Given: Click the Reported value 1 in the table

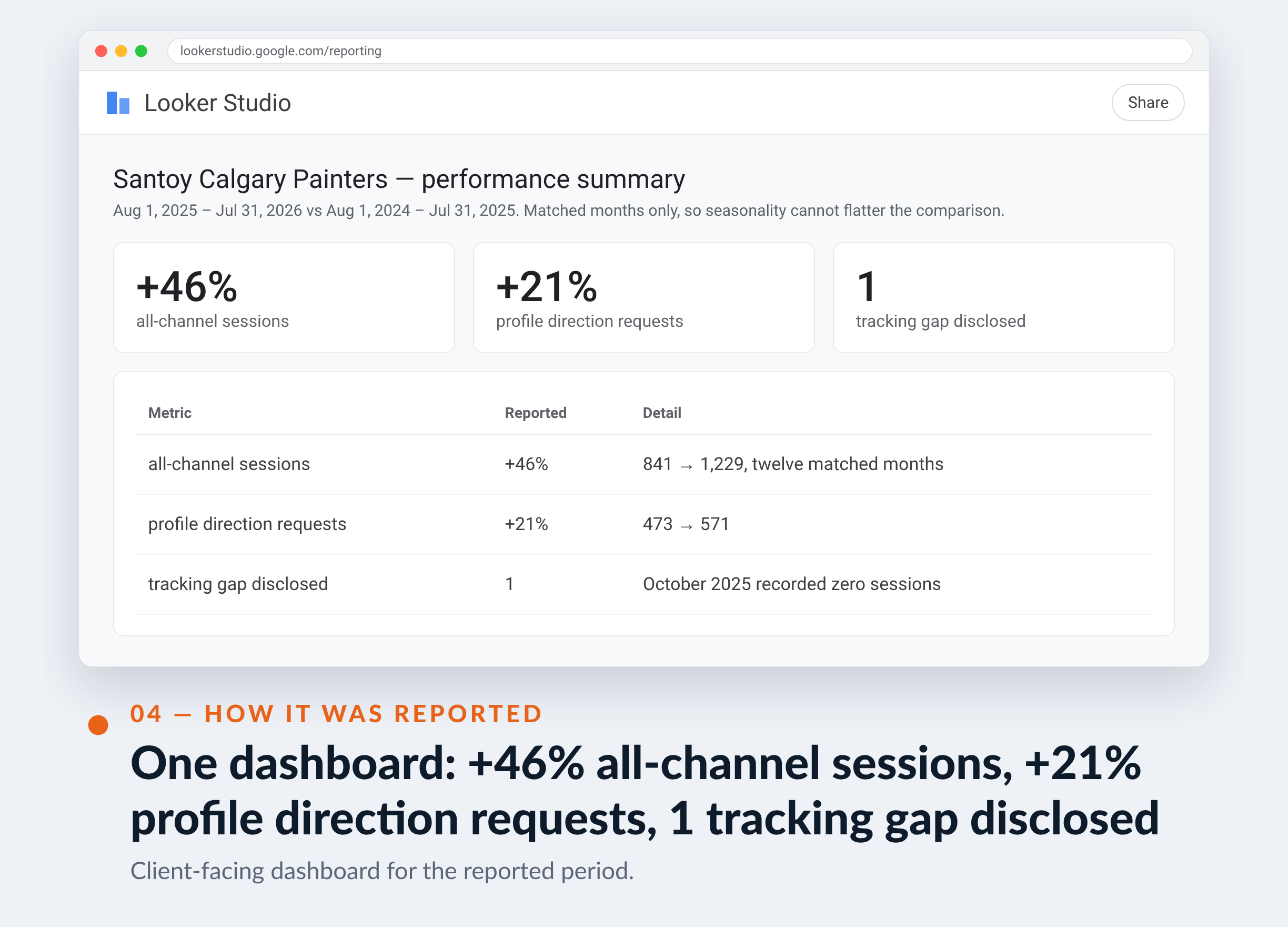Looking at the screenshot, I should point(509,584).
